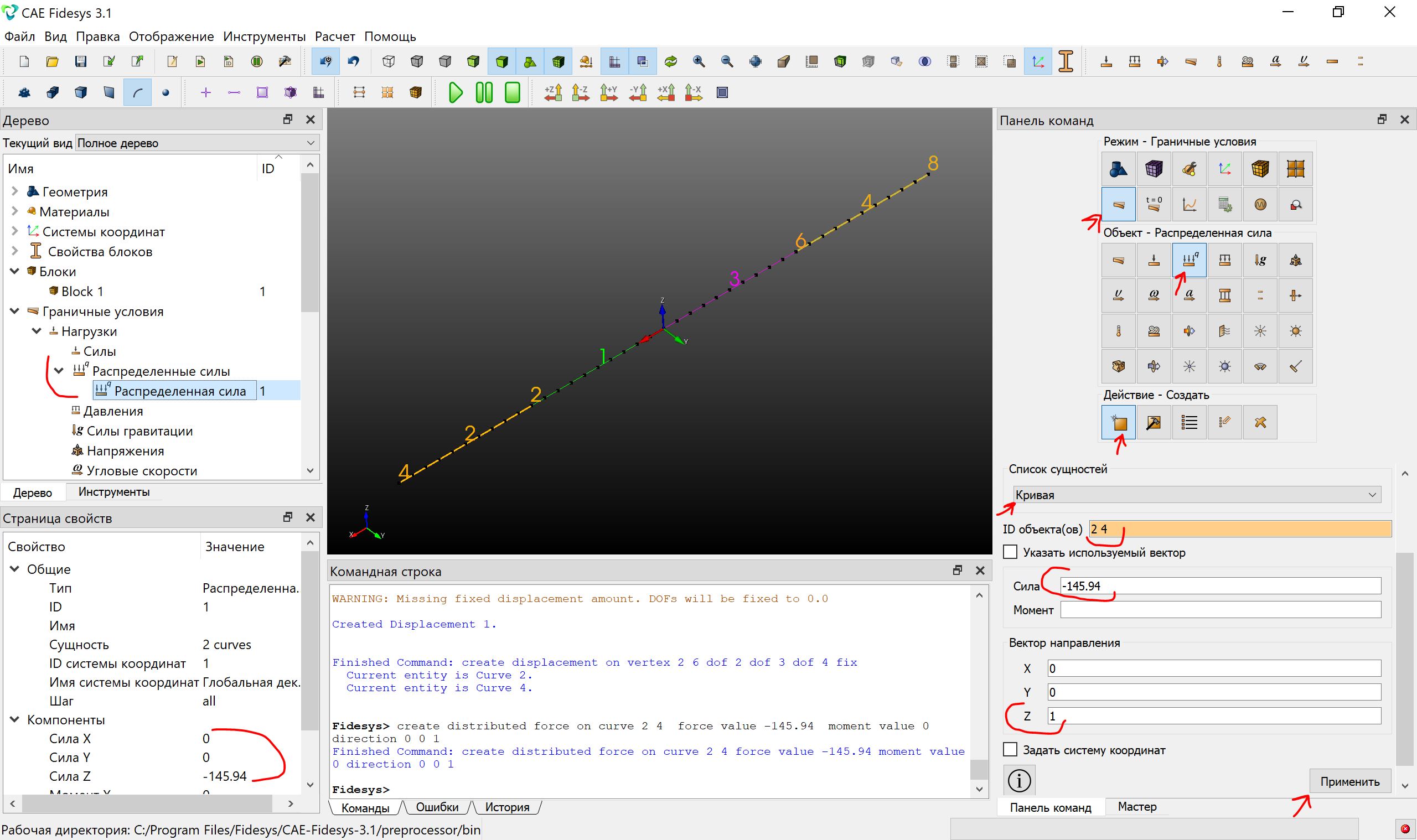Select Gravity force object icon
Image resolution: width=1417 pixels, height=840 pixels.
tap(1260, 260)
